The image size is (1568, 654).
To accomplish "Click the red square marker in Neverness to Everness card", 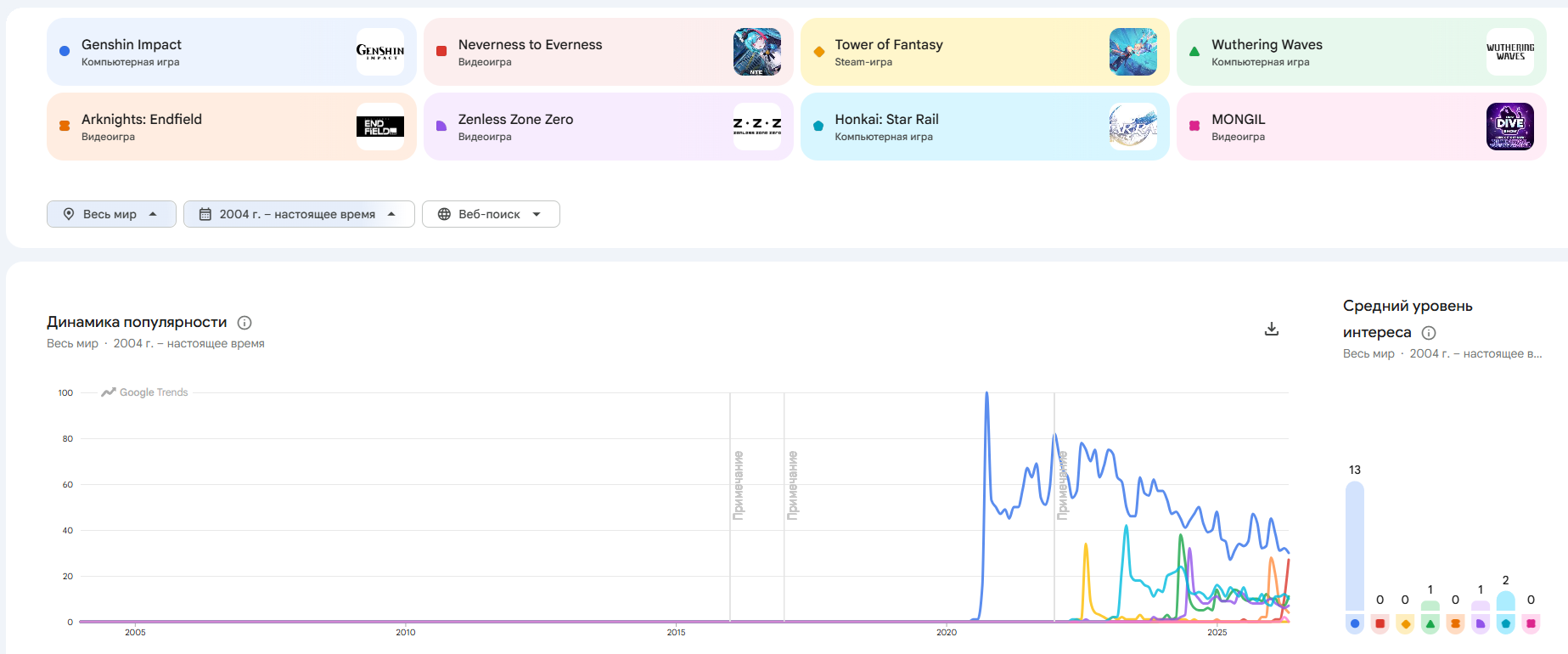I will [x=441, y=51].
